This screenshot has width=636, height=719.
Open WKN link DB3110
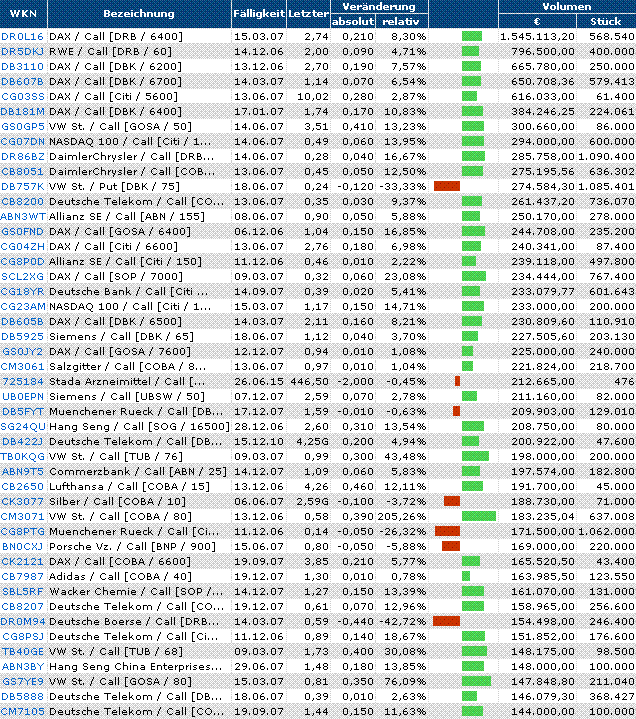(22, 66)
